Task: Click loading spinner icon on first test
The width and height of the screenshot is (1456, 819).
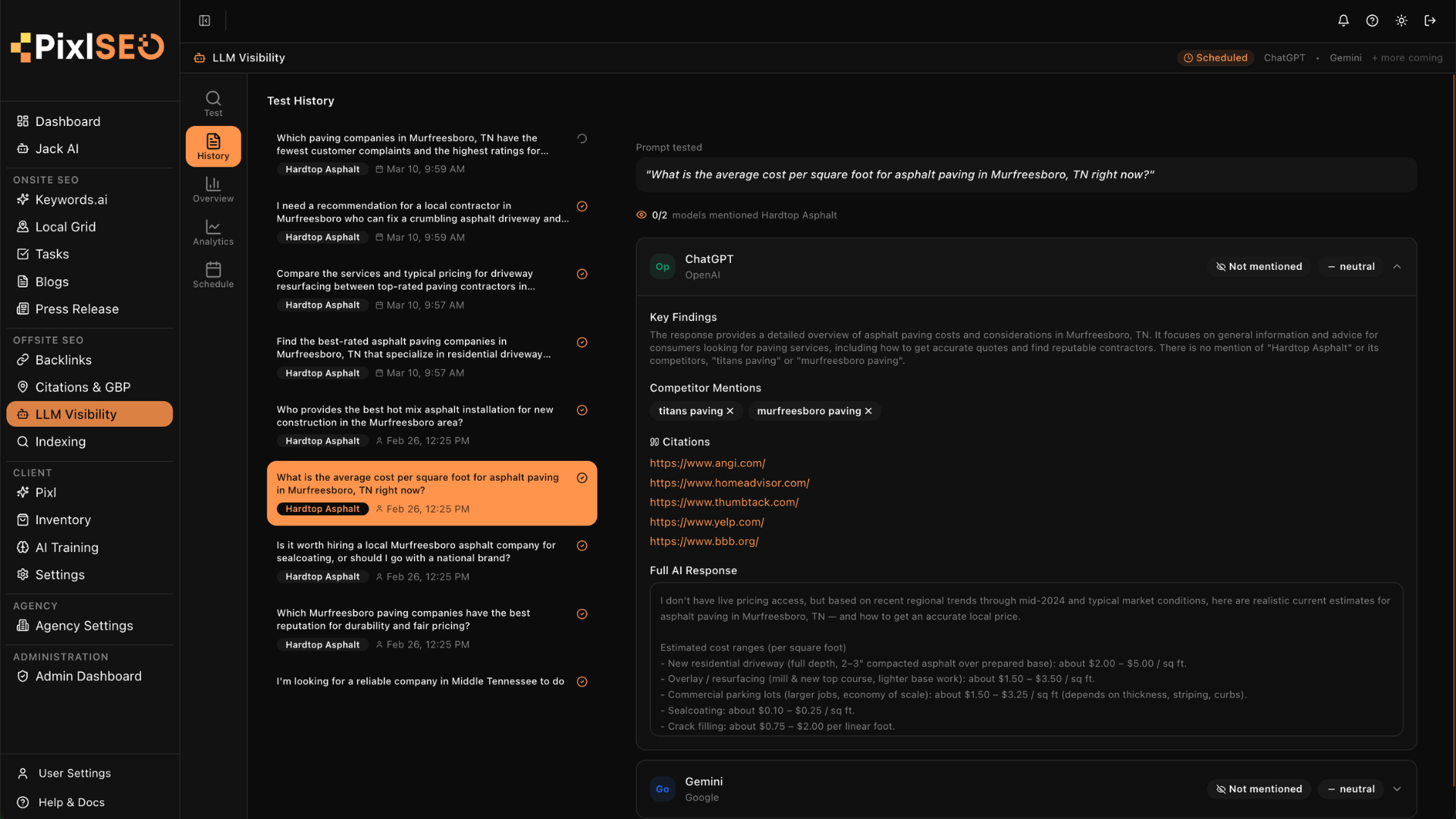Action: pos(582,139)
